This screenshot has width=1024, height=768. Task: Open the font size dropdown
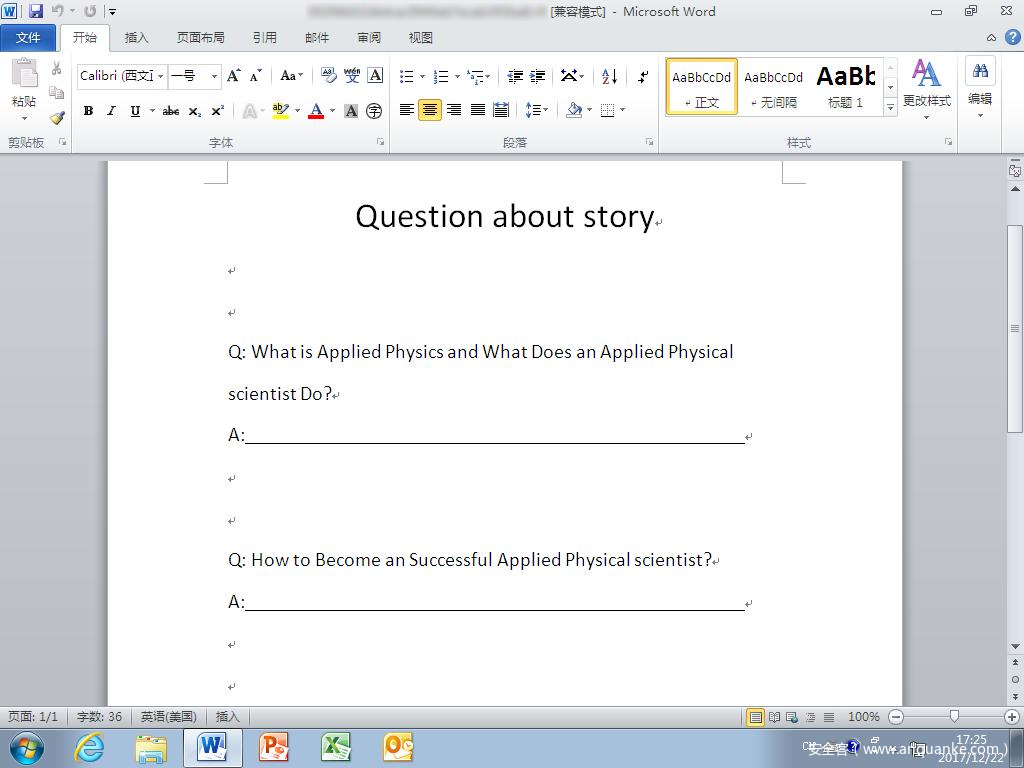[x=214, y=76]
